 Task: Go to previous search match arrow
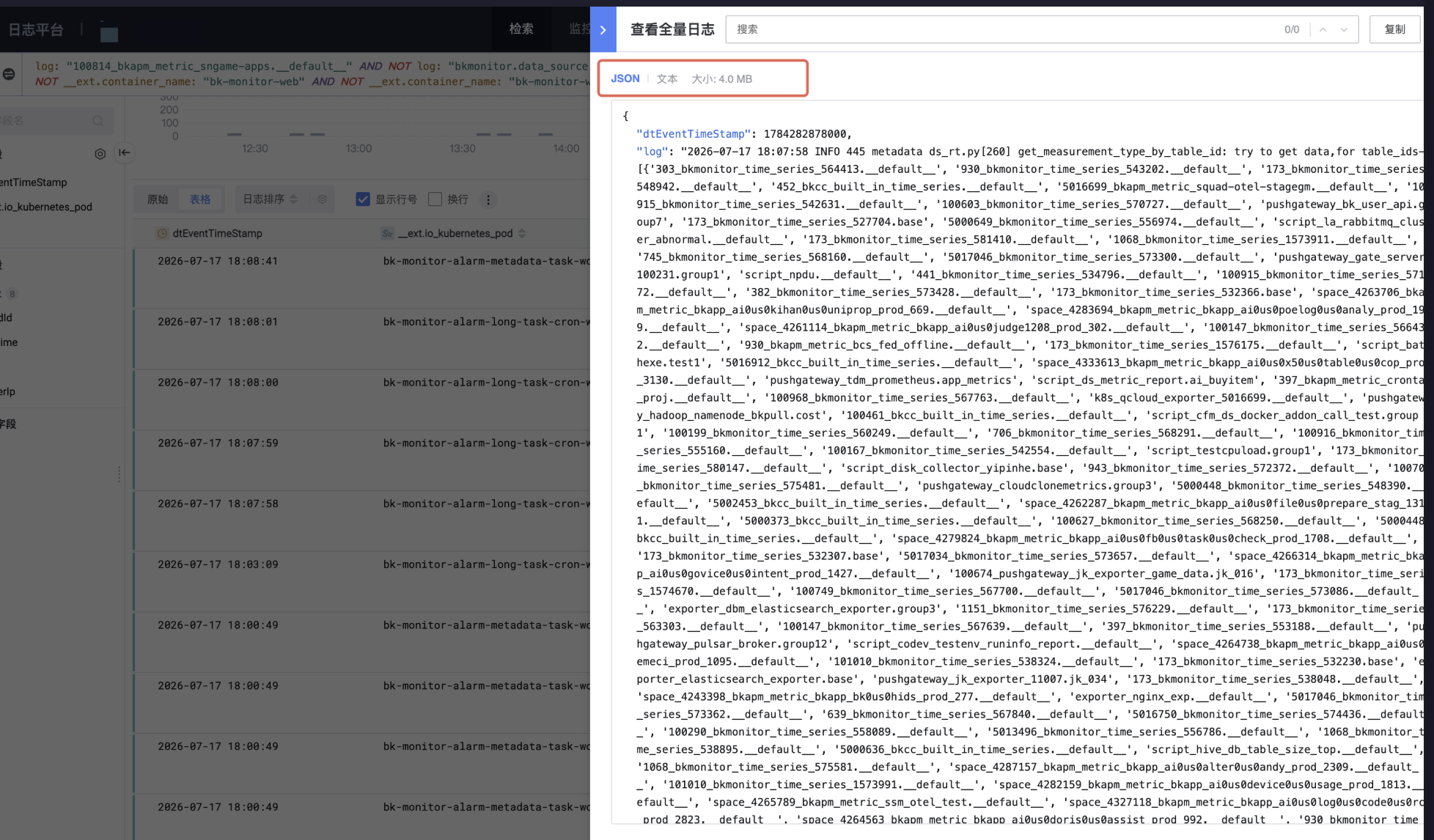coord(1323,29)
